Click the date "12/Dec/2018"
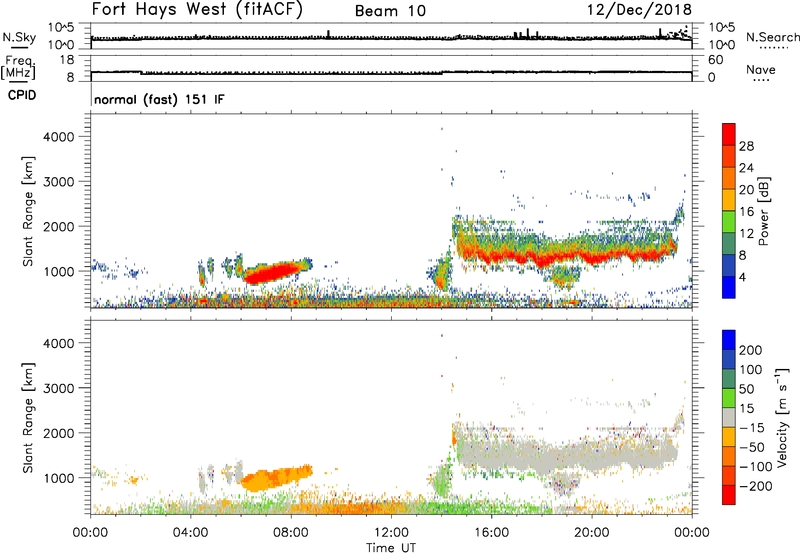 pyautogui.click(x=639, y=9)
